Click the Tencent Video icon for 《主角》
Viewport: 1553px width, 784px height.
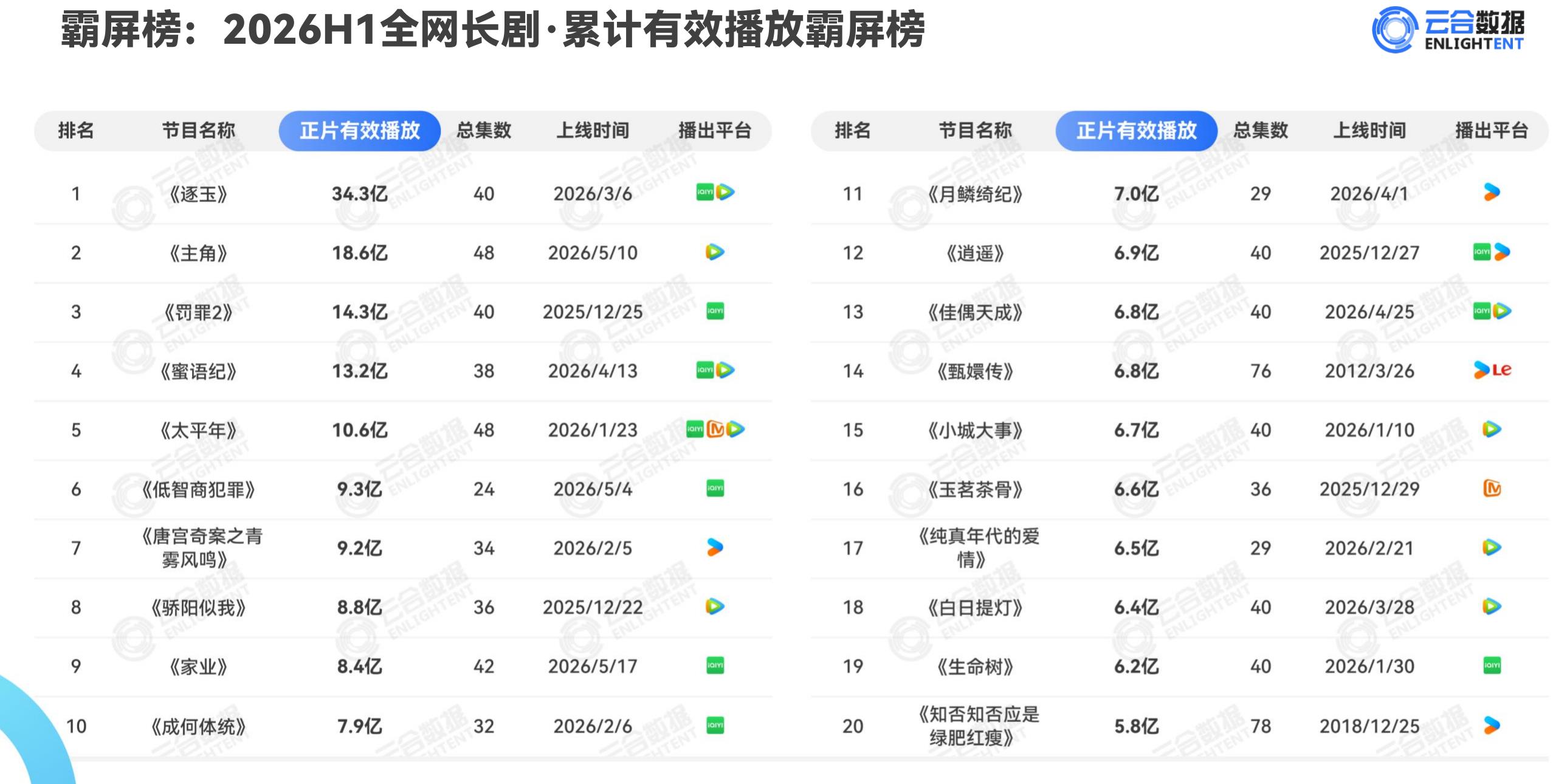click(715, 252)
